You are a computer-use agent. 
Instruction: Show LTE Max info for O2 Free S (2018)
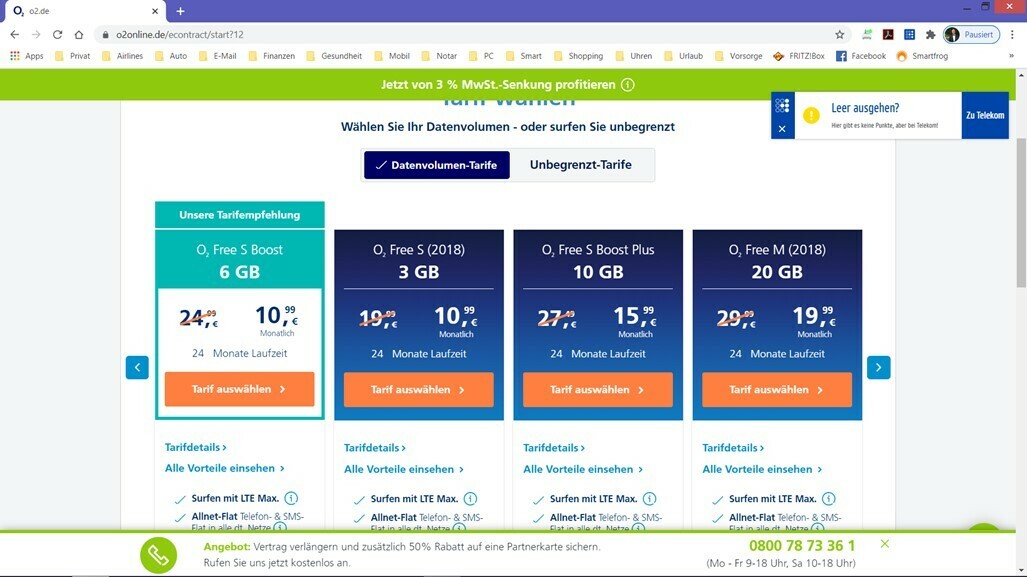tap(470, 499)
